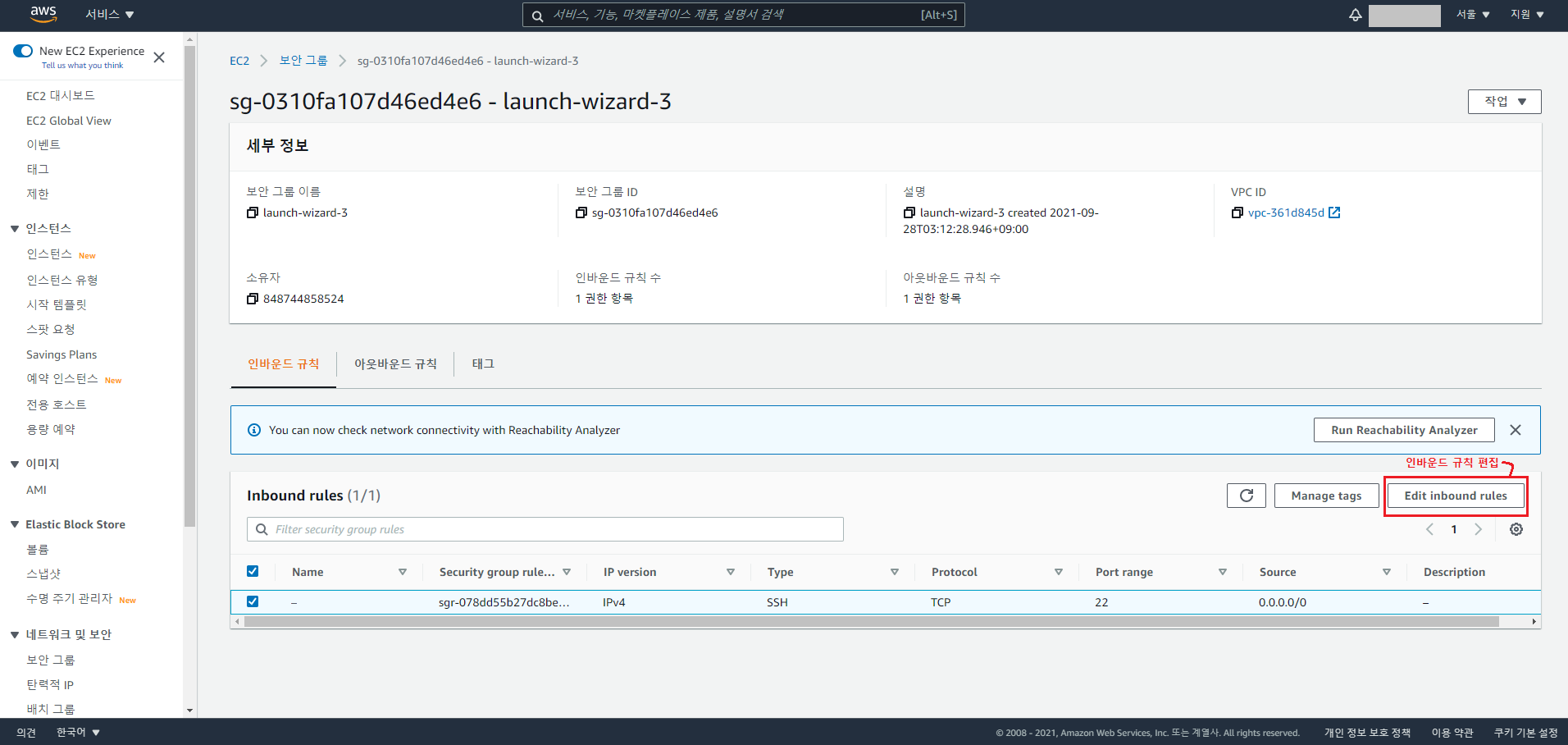Toggle the select-all rules header checkbox
The width and height of the screenshot is (1568, 745).
pos(253,571)
